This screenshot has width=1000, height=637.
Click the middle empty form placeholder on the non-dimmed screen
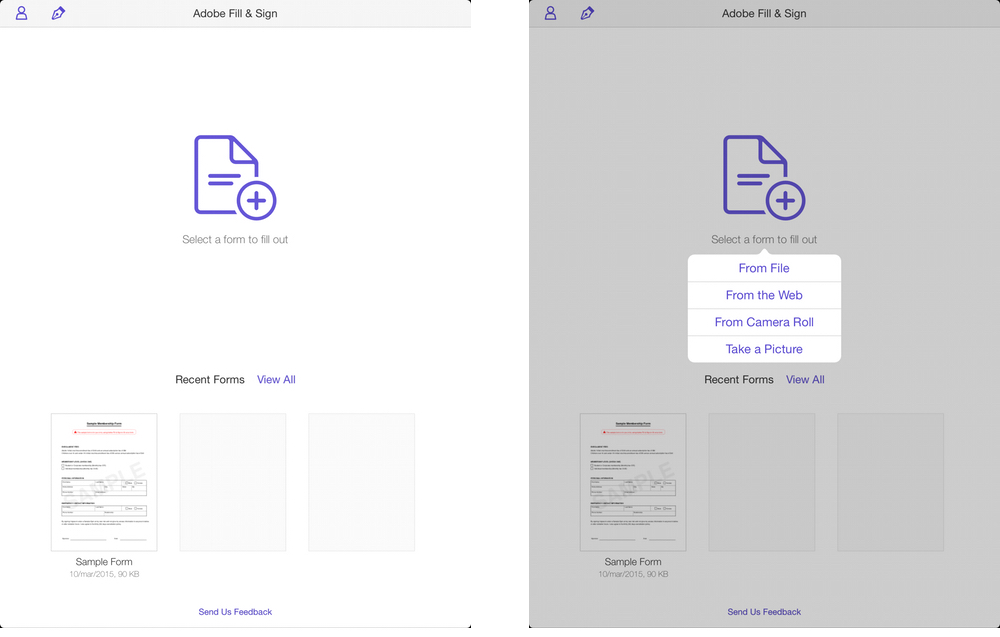[x=232, y=482]
